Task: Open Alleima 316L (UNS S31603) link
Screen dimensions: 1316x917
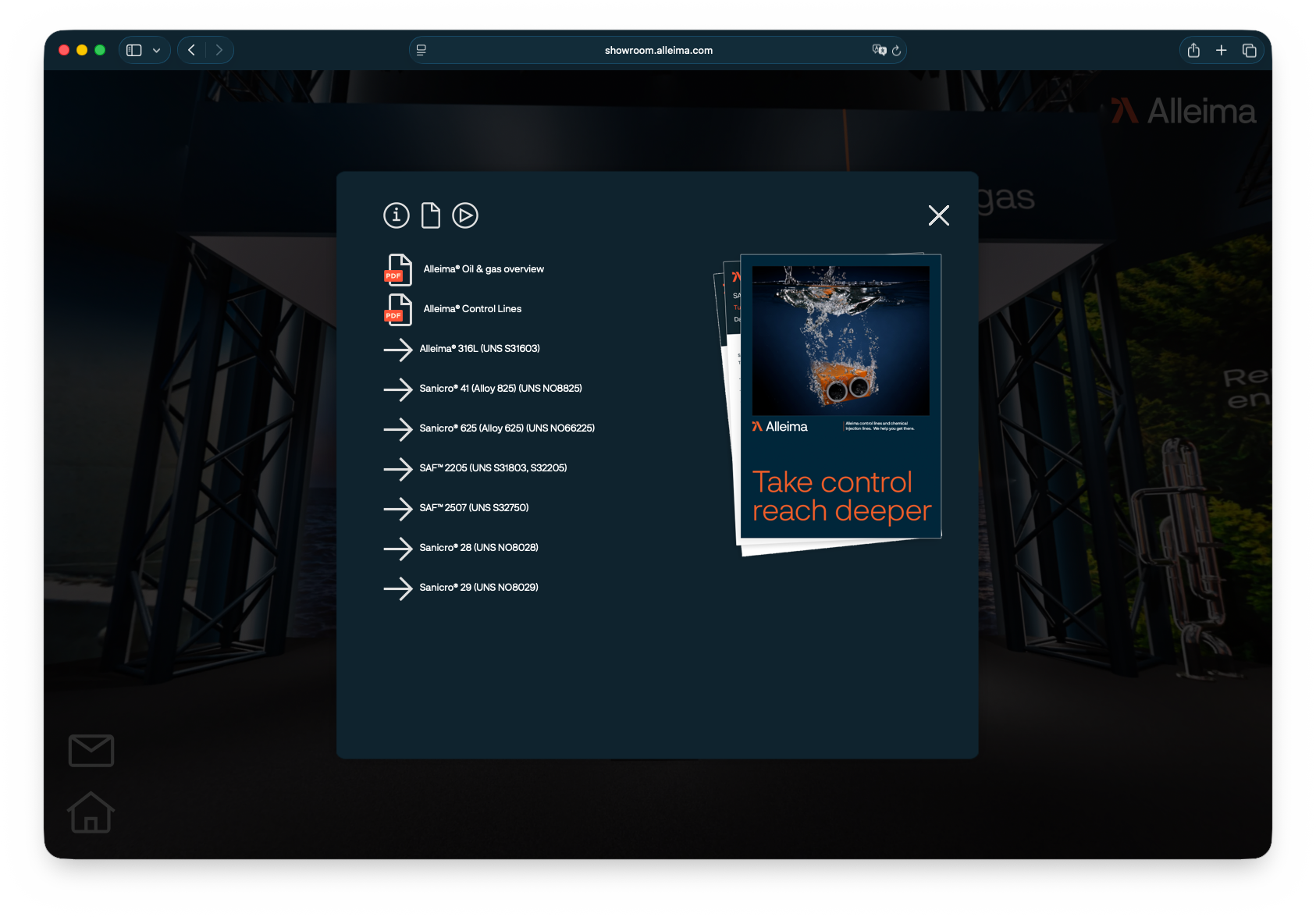Action: [479, 349]
